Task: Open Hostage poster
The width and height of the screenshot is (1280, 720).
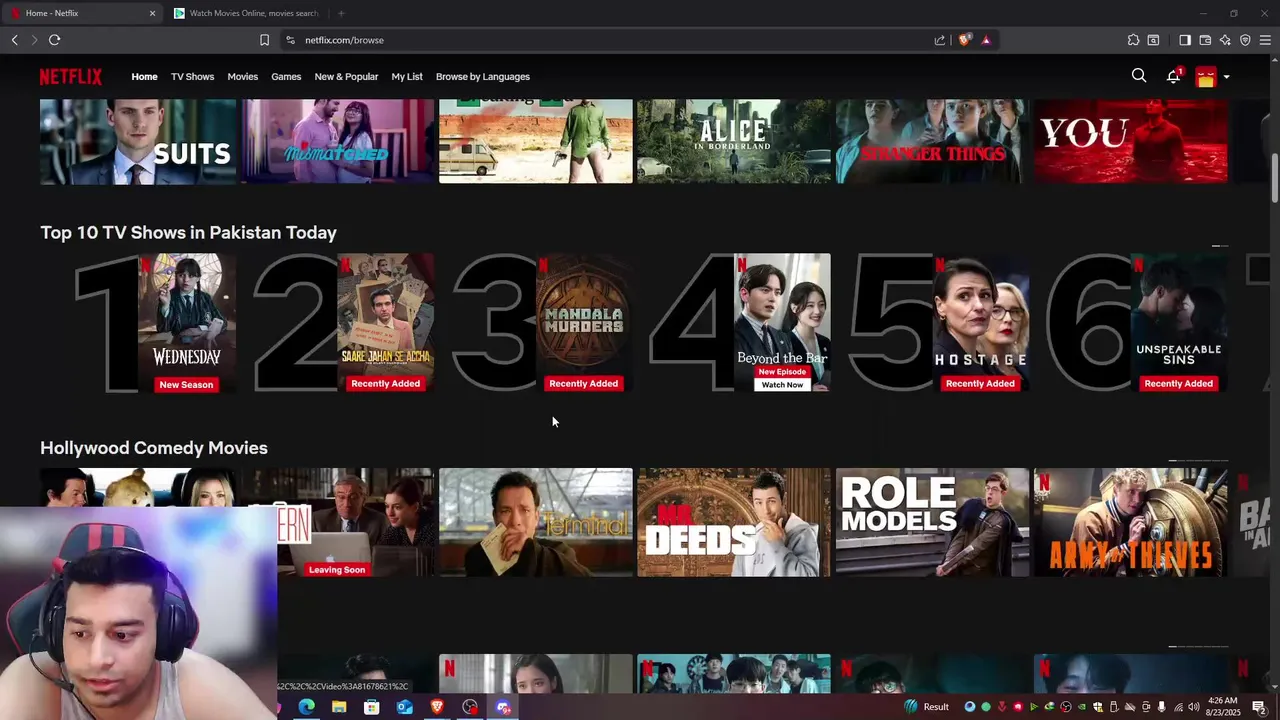Action: tap(981, 322)
